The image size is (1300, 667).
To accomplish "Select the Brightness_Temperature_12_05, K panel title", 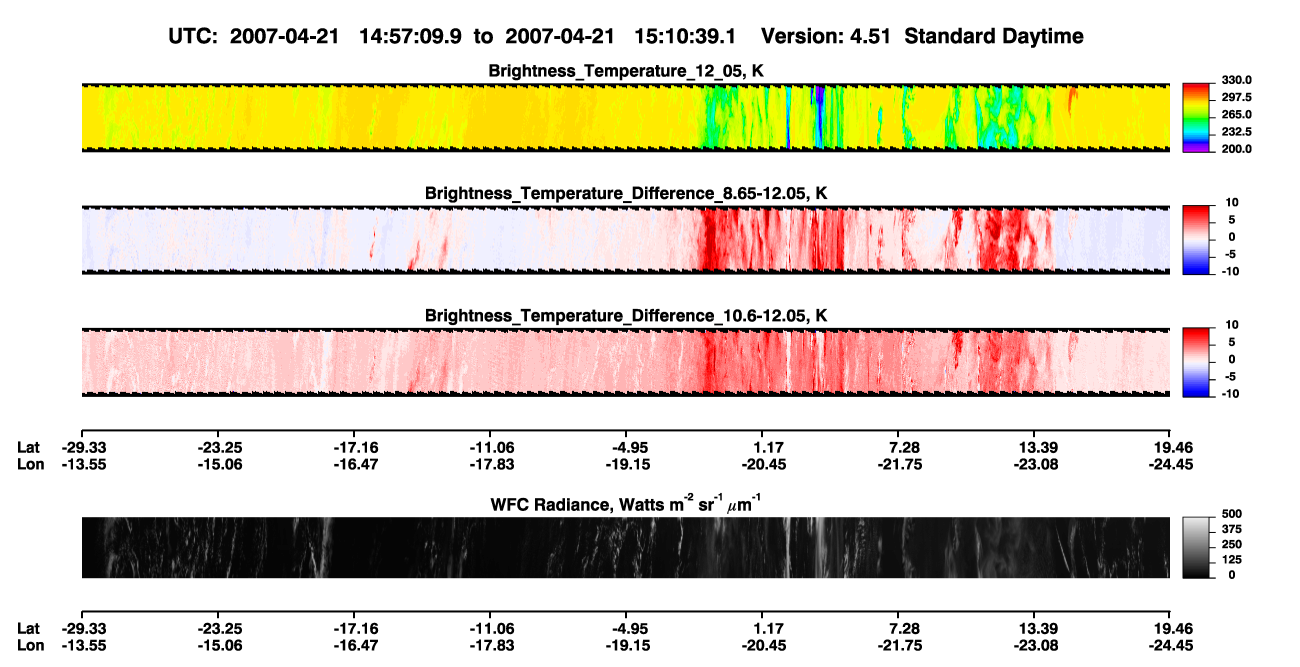I will pos(626,71).
